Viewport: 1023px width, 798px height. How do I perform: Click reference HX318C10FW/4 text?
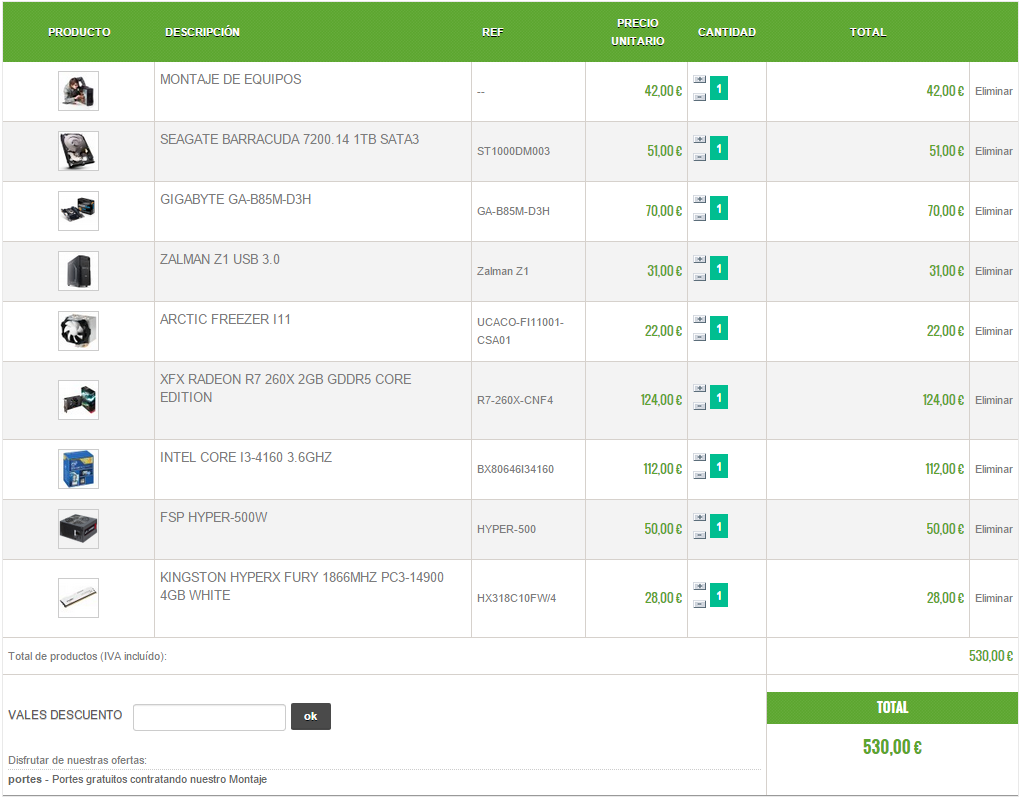pos(516,598)
